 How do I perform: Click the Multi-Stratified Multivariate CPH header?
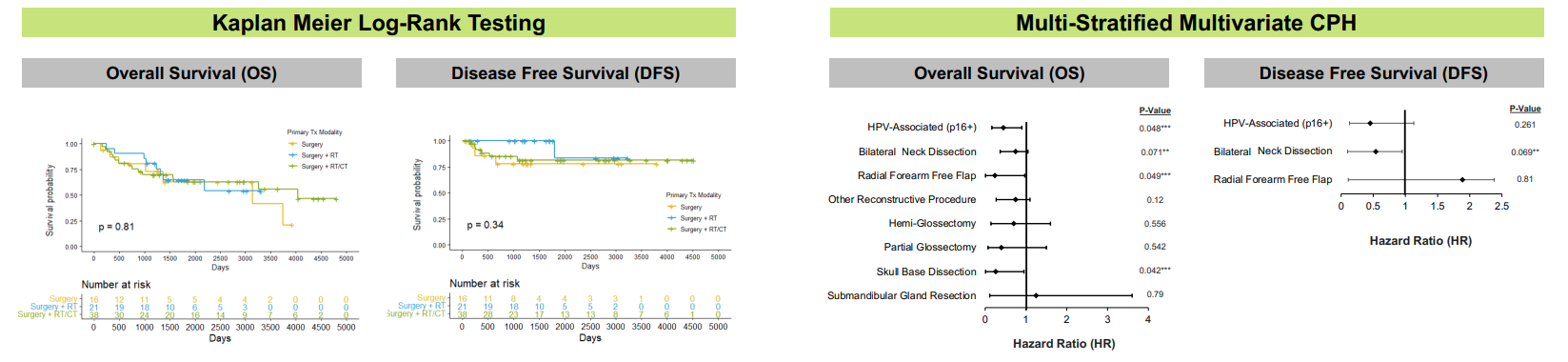(1186, 23)
